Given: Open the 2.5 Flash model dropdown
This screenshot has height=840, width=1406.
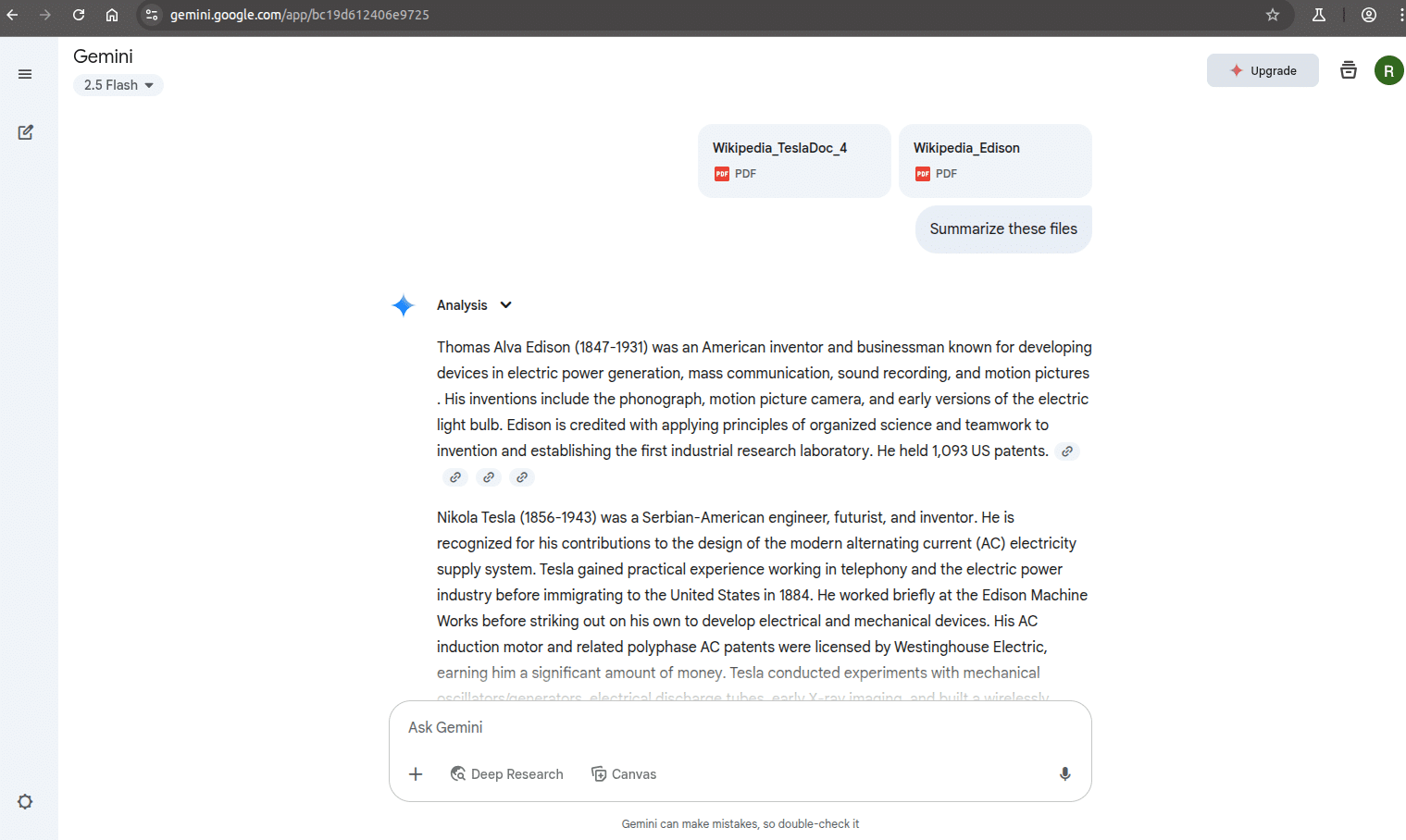Looking at the screenshot, I should (118, 85).
